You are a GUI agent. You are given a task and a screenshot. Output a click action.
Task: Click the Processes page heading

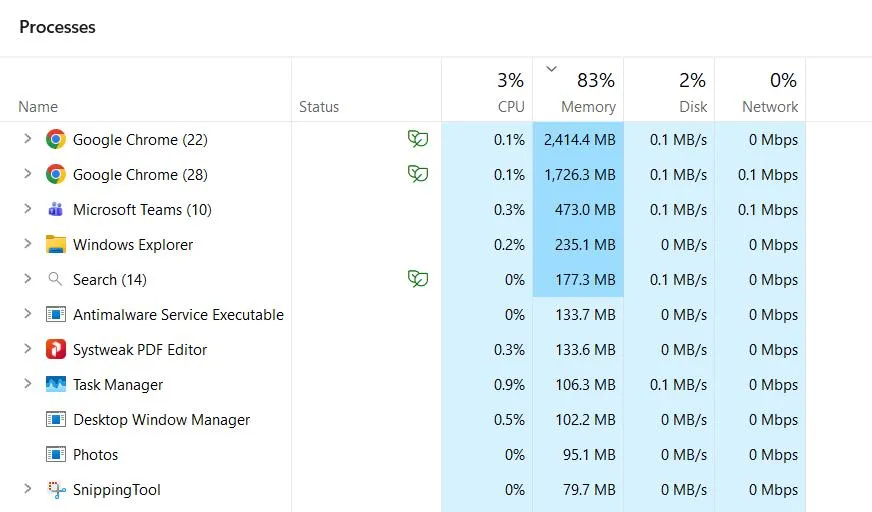[57, 27]
